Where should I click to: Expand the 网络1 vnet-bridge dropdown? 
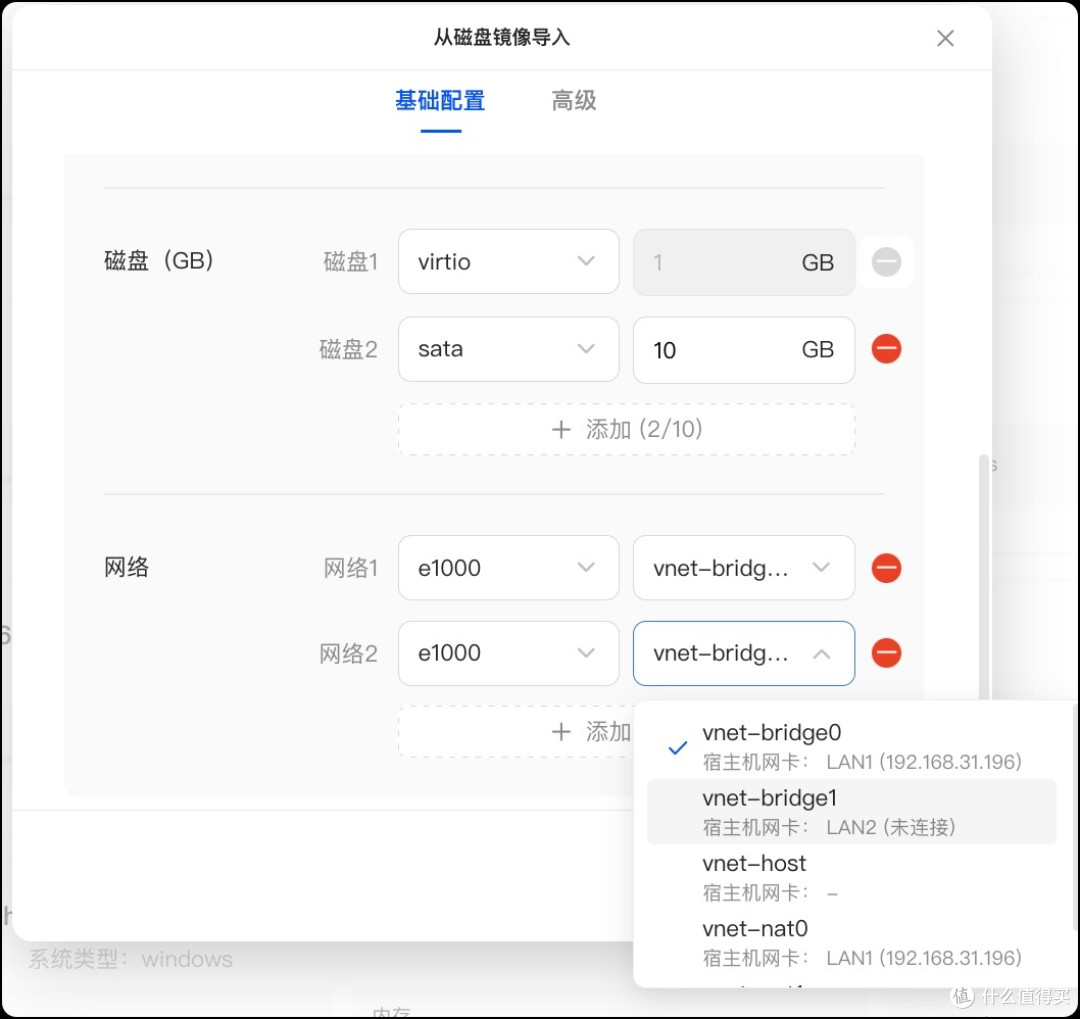[744, 568]
